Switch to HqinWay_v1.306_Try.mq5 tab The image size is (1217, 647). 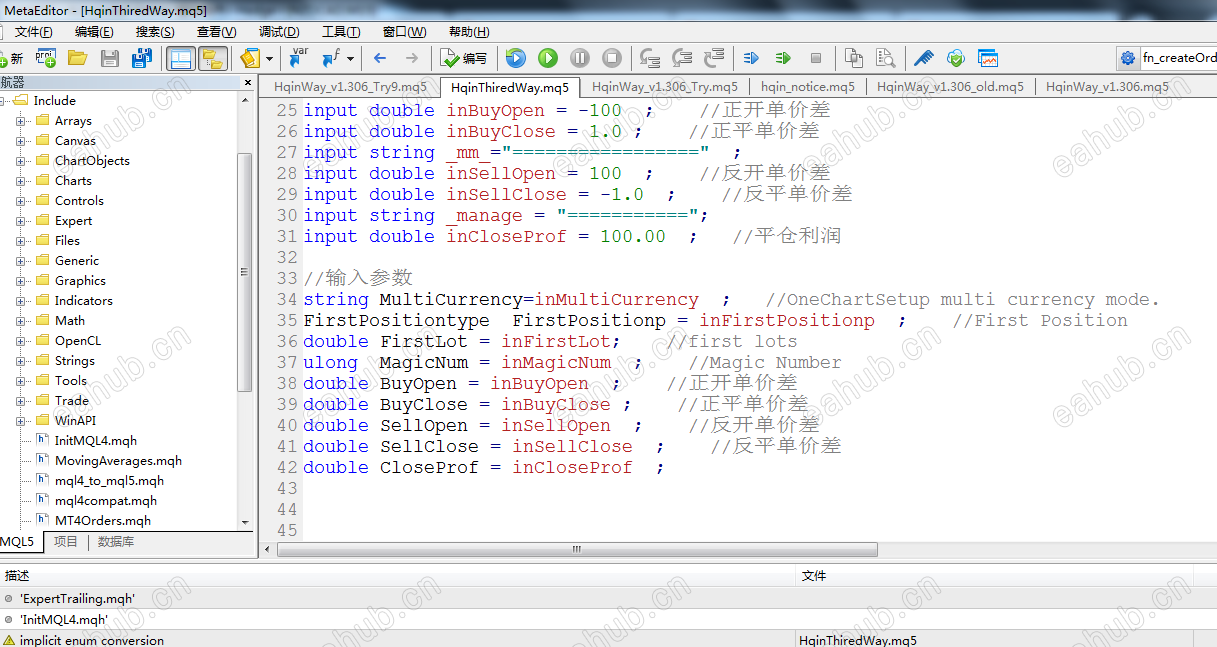click(665, 87)
